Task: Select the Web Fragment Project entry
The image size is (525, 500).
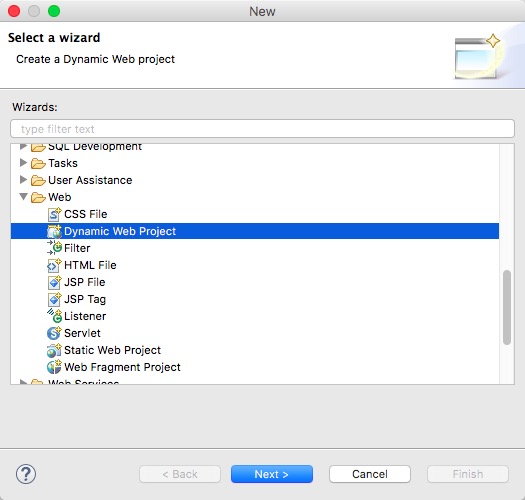Action: pos(122,367)
